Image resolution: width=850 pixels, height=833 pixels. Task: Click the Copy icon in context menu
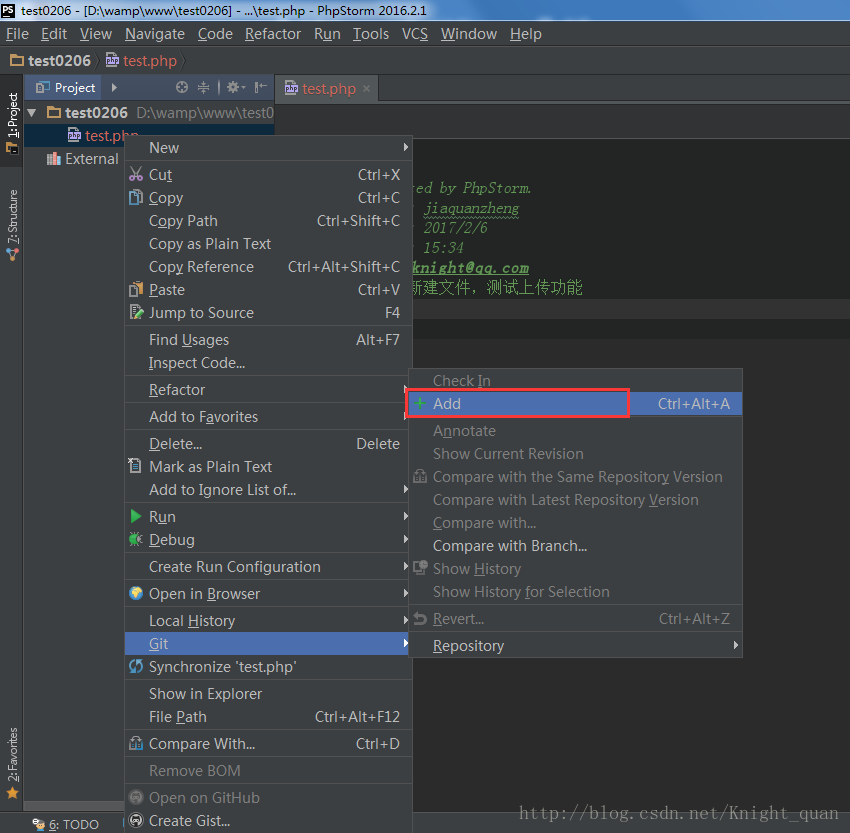[x=136, y=198]
